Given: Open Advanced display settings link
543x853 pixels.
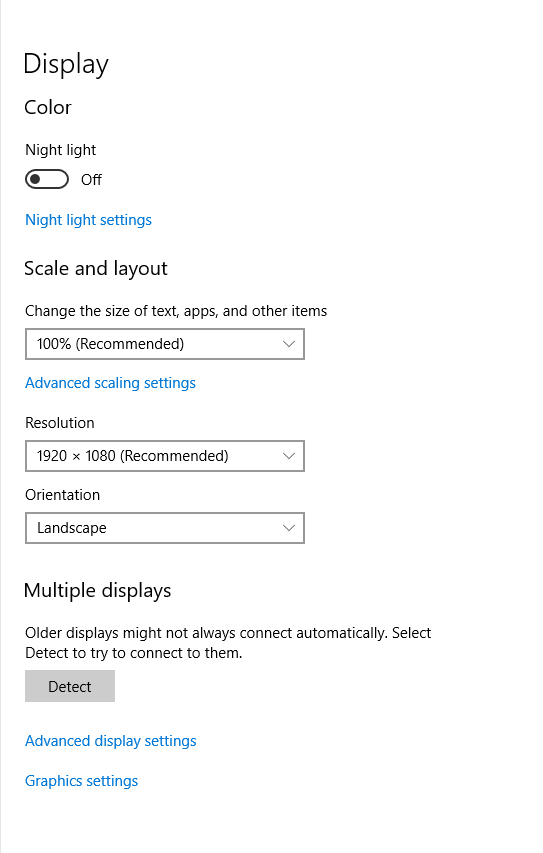Looking at the screenshot, I should point(110,741).
